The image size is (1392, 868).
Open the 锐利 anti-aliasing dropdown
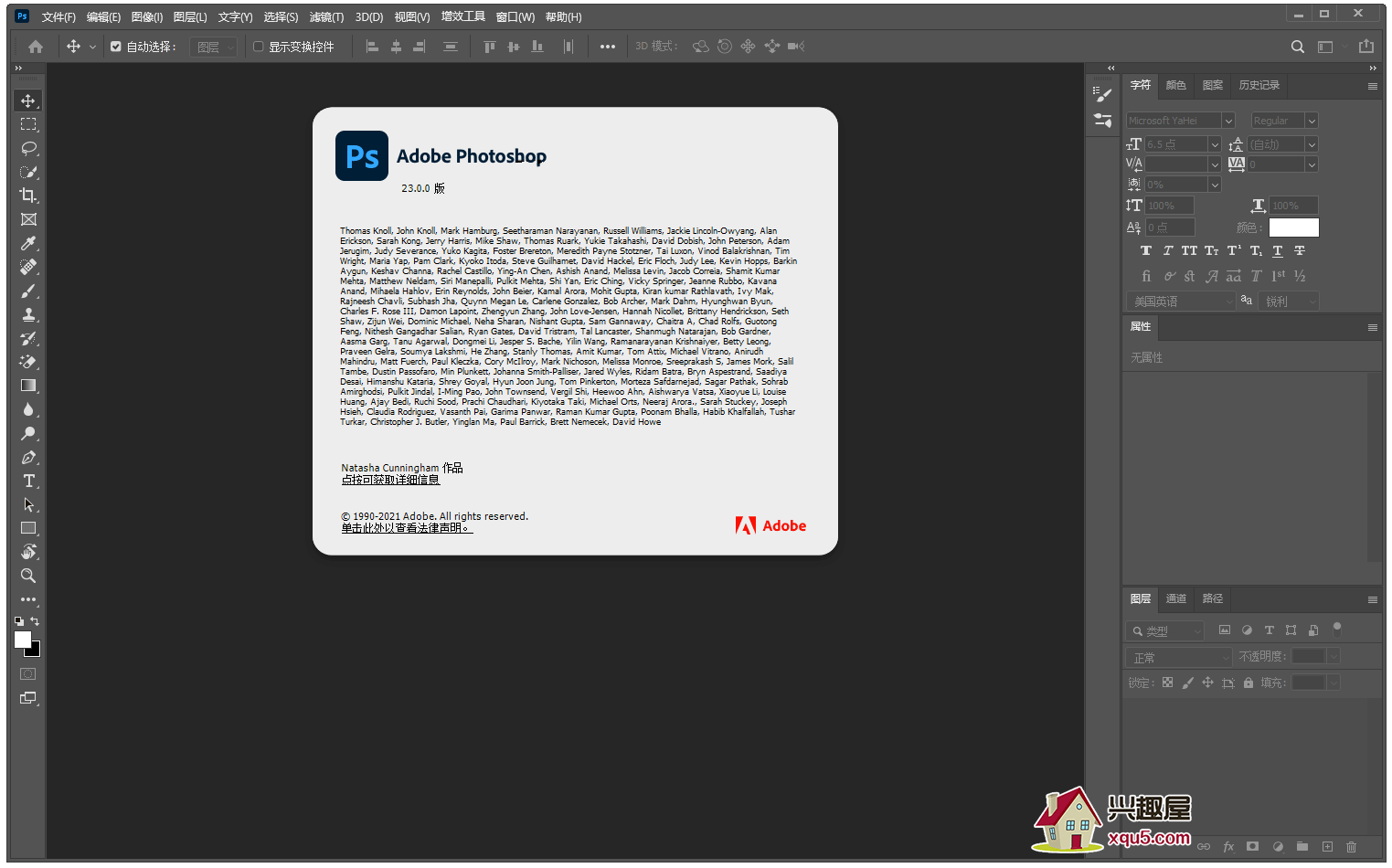pos(1289,302)
